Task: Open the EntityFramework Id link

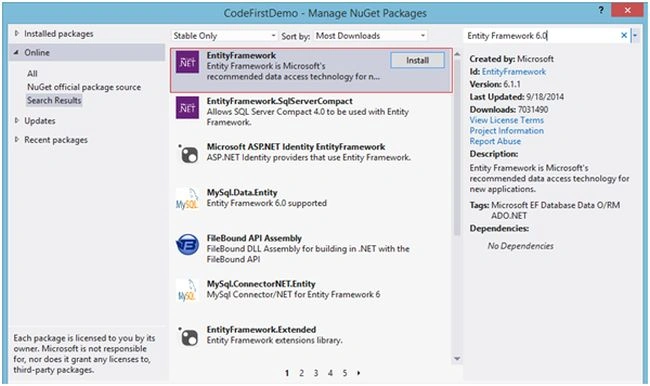Action: [514, 72]
